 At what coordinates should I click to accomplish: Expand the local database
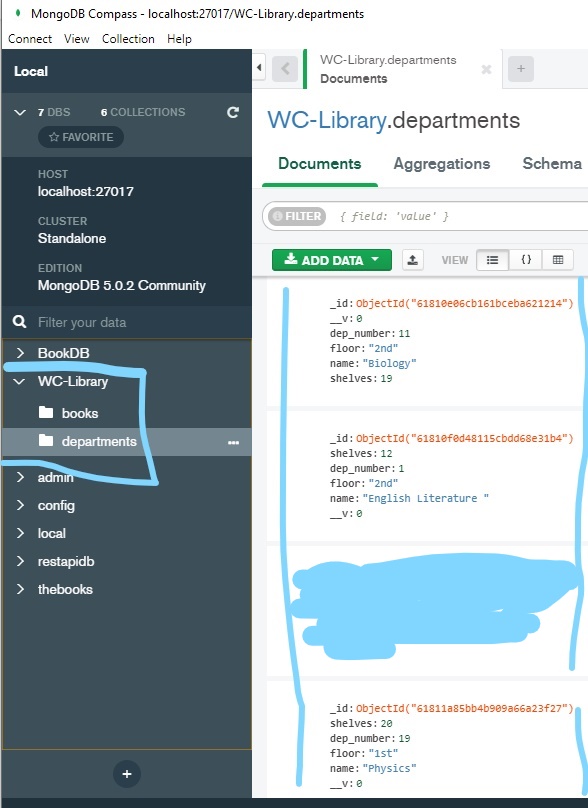20,533
